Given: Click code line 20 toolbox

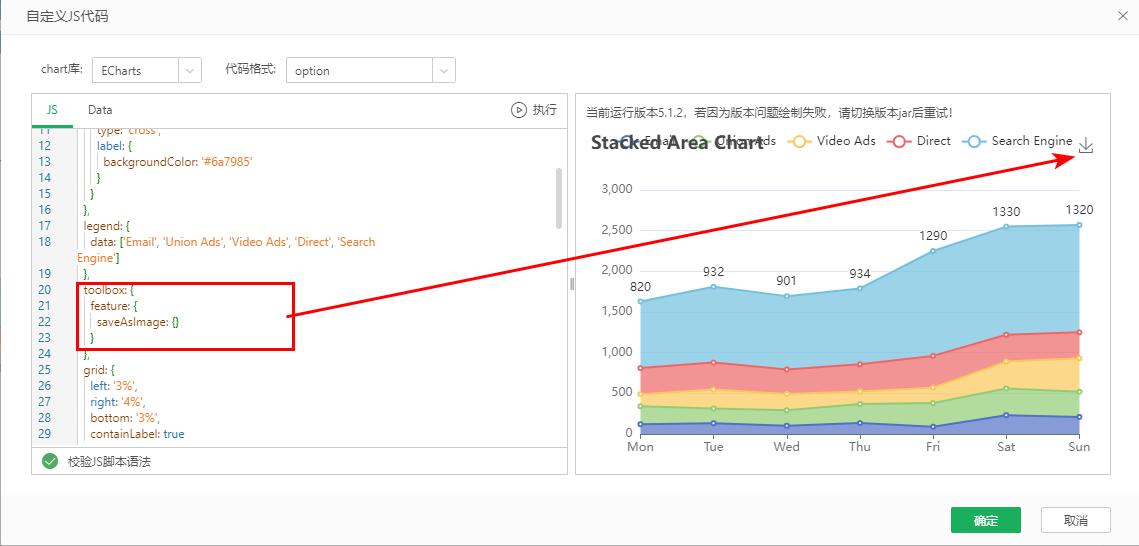Looking at the screenshot, I should [x=109, y=290].
